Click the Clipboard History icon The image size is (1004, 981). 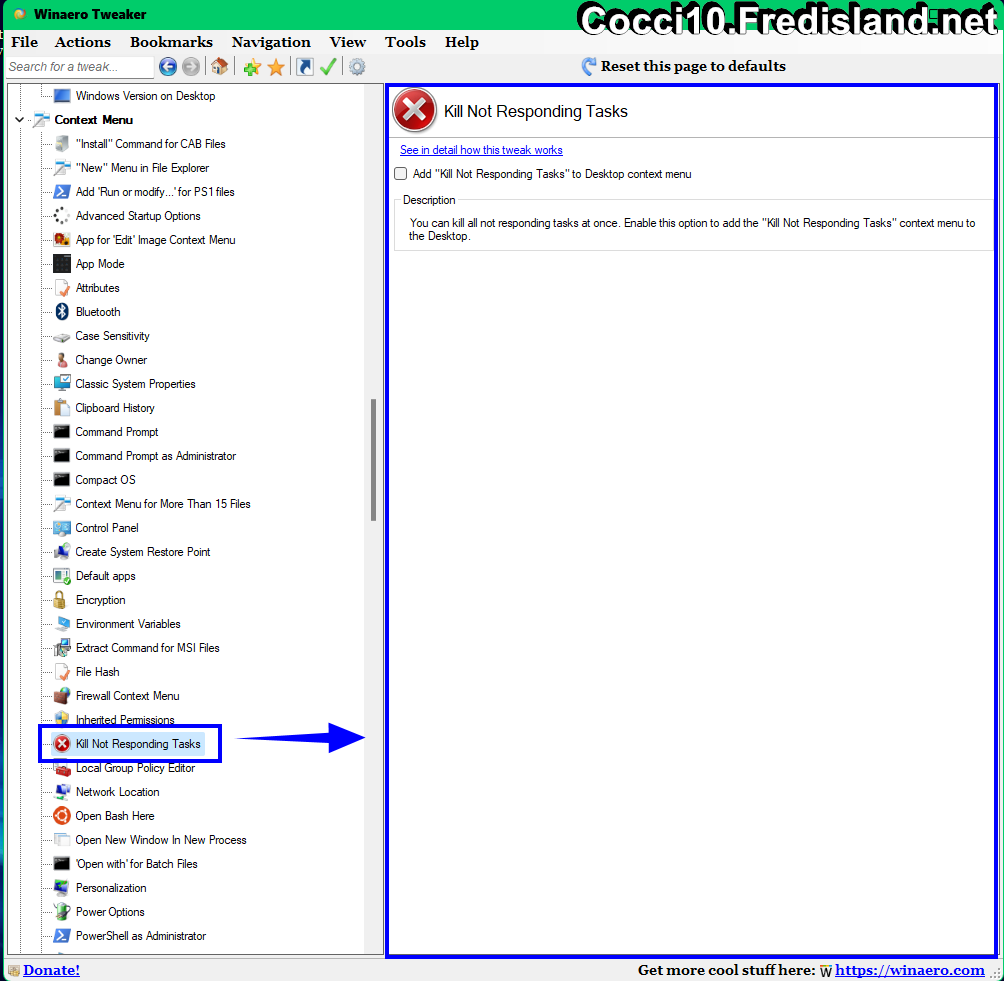click(x=61, y=408)
